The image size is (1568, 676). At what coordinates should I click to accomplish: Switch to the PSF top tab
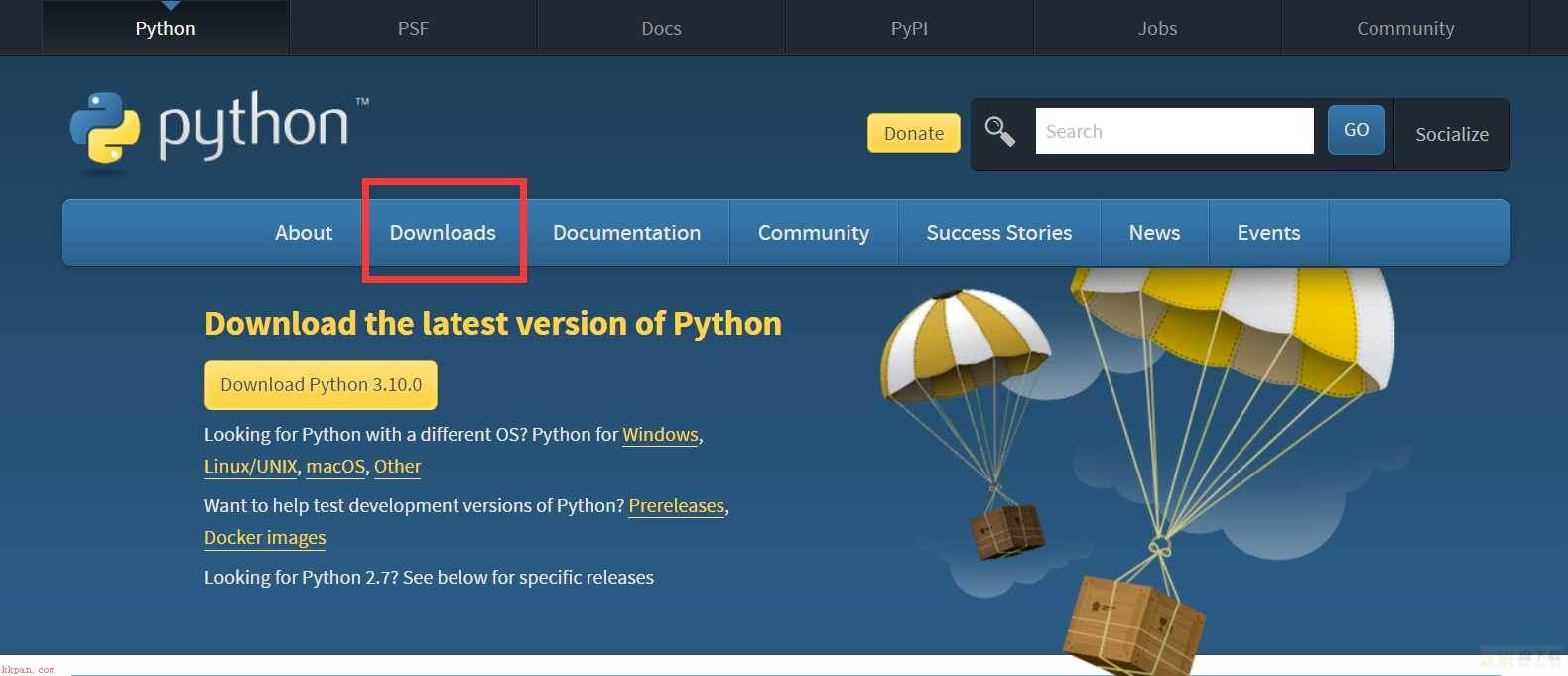(413, 28)
